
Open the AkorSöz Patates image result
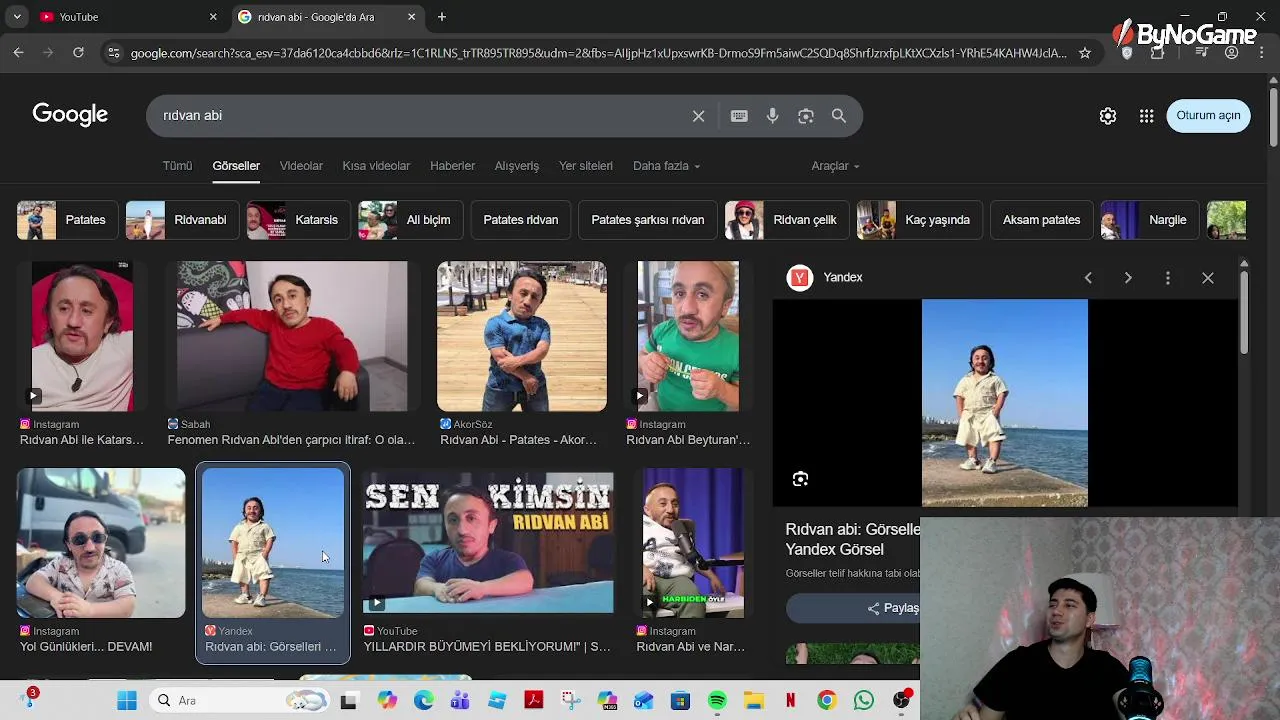click(521, 336)
